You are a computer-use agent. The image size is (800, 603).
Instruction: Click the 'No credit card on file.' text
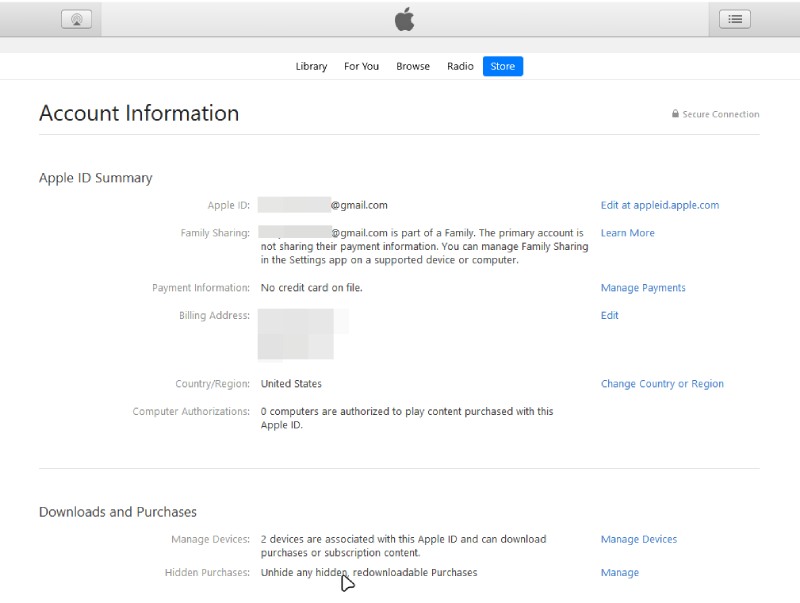[x=311, y=288]
